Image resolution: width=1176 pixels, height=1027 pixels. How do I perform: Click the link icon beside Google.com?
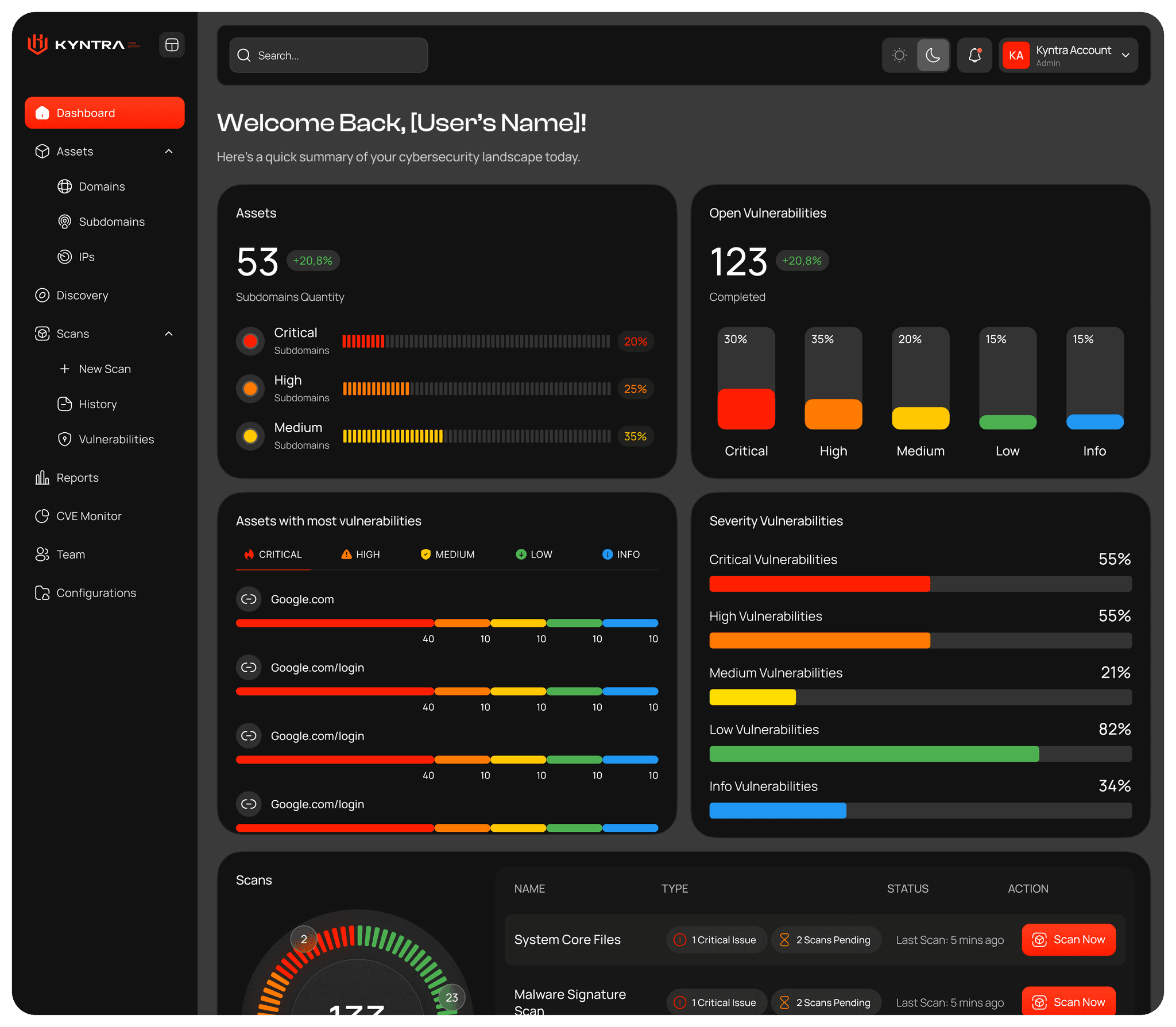(249, 599)
